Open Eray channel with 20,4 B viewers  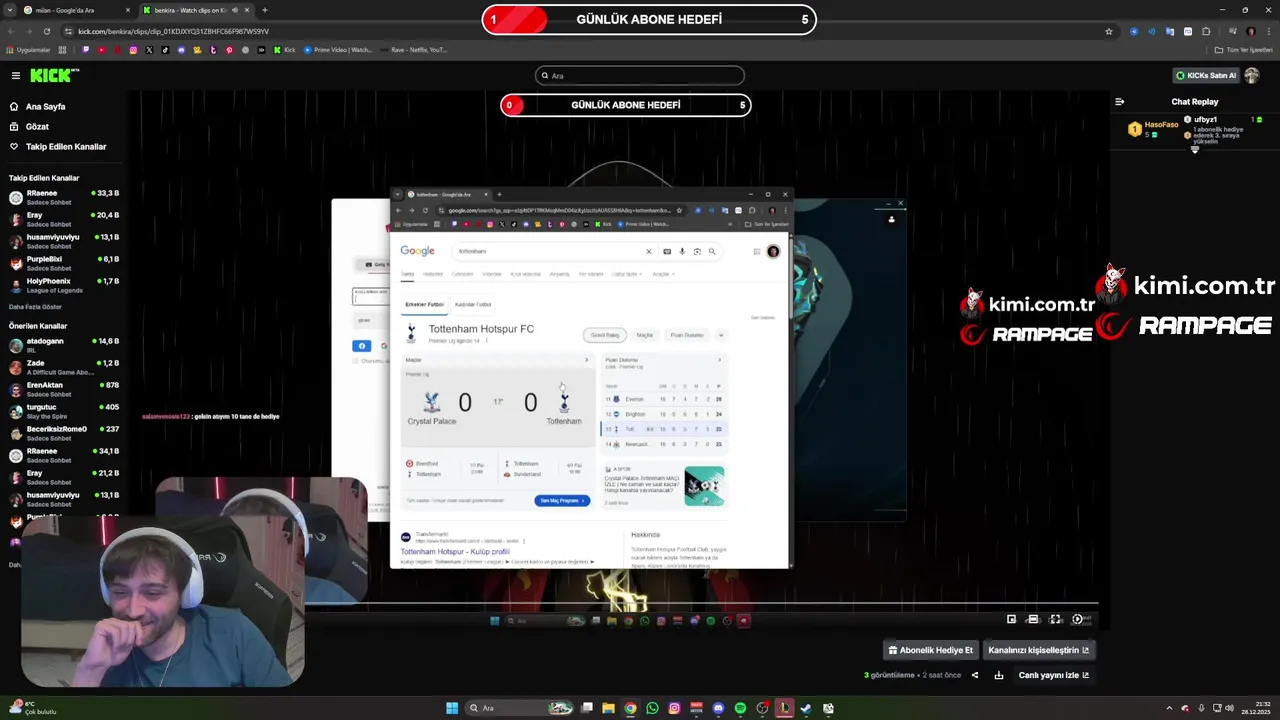64,219
